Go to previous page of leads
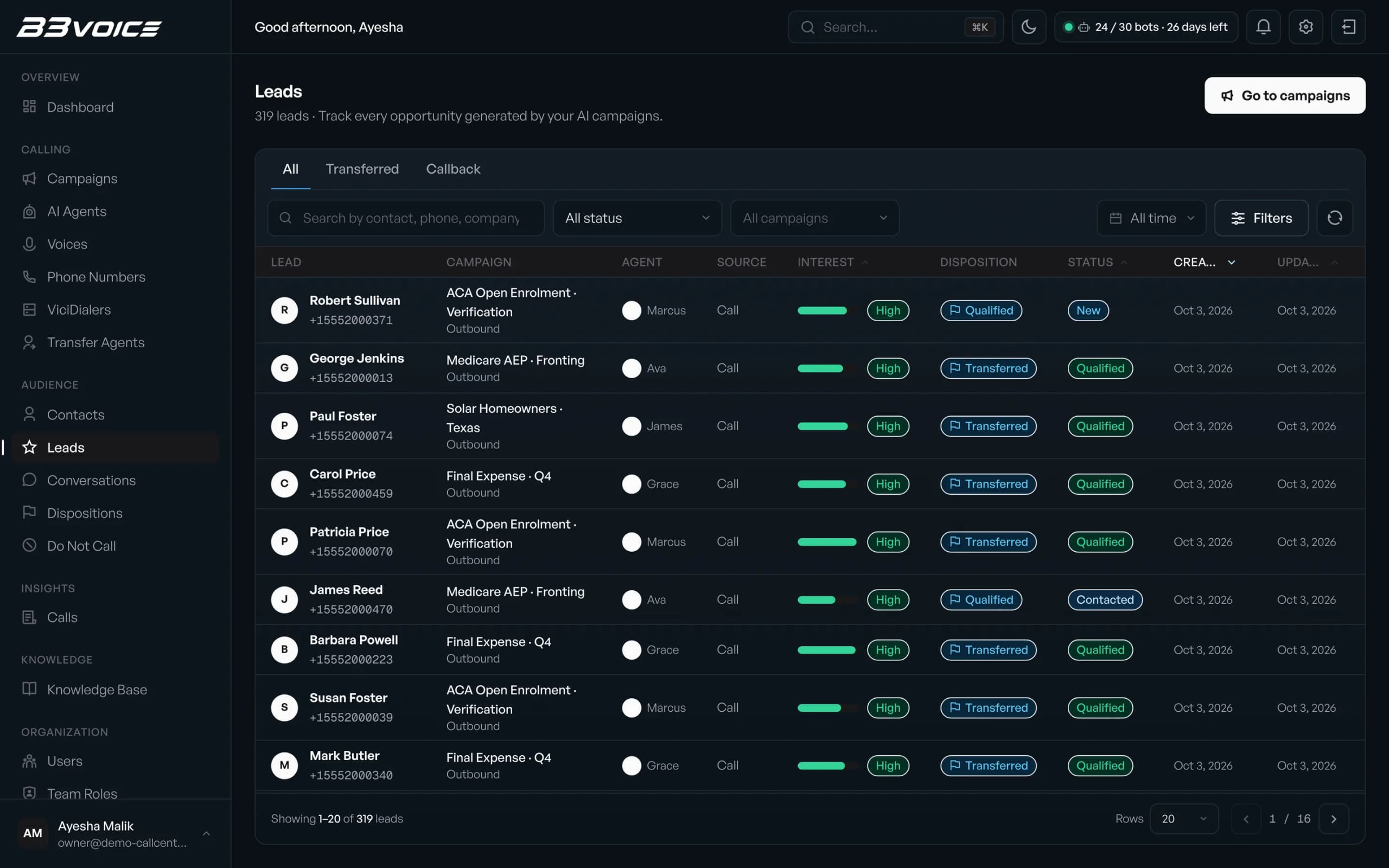This screenshot has width=1389, height=868. click(x=1246, y=819)
